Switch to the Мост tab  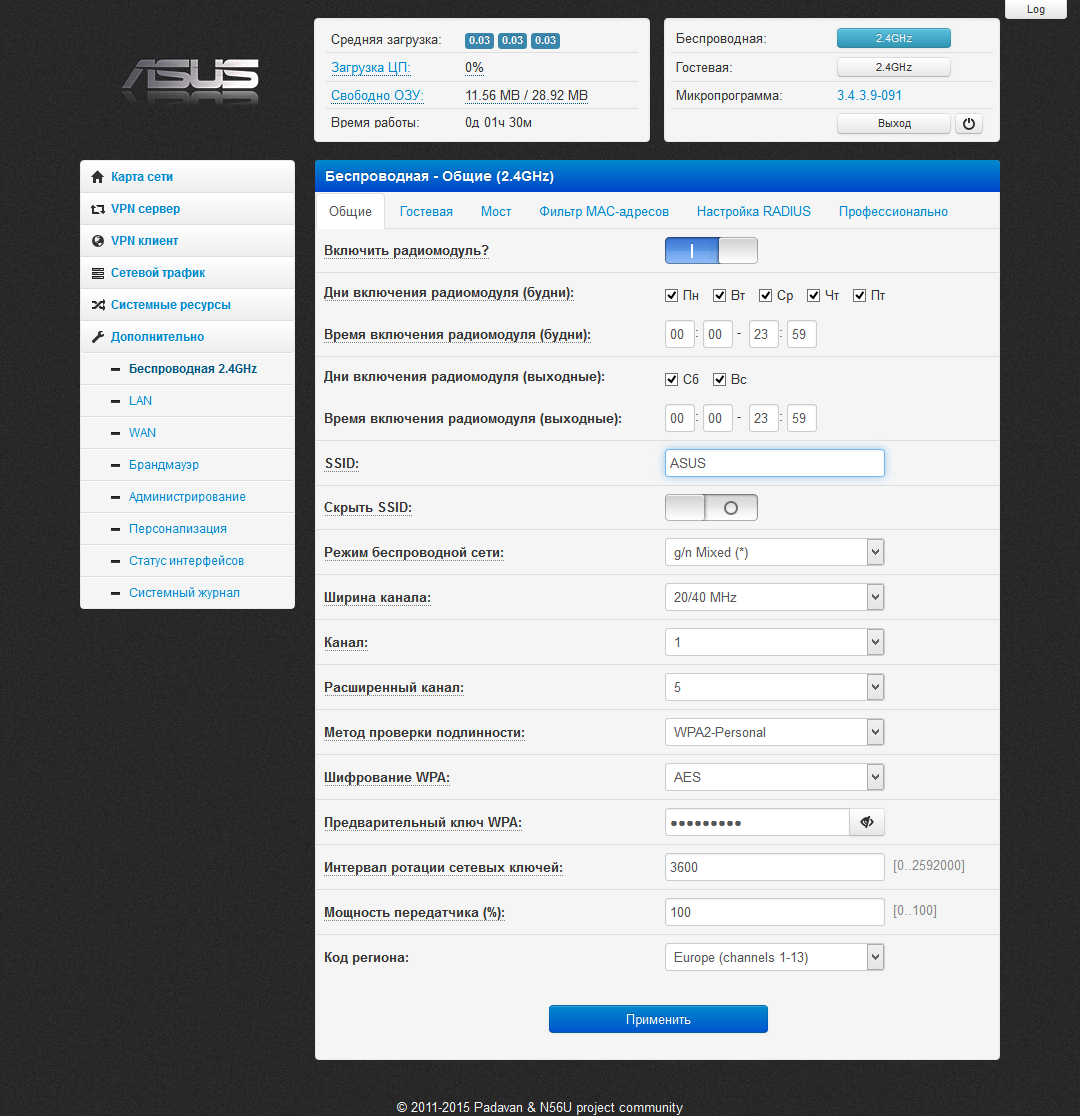click(x=496, y=211)
